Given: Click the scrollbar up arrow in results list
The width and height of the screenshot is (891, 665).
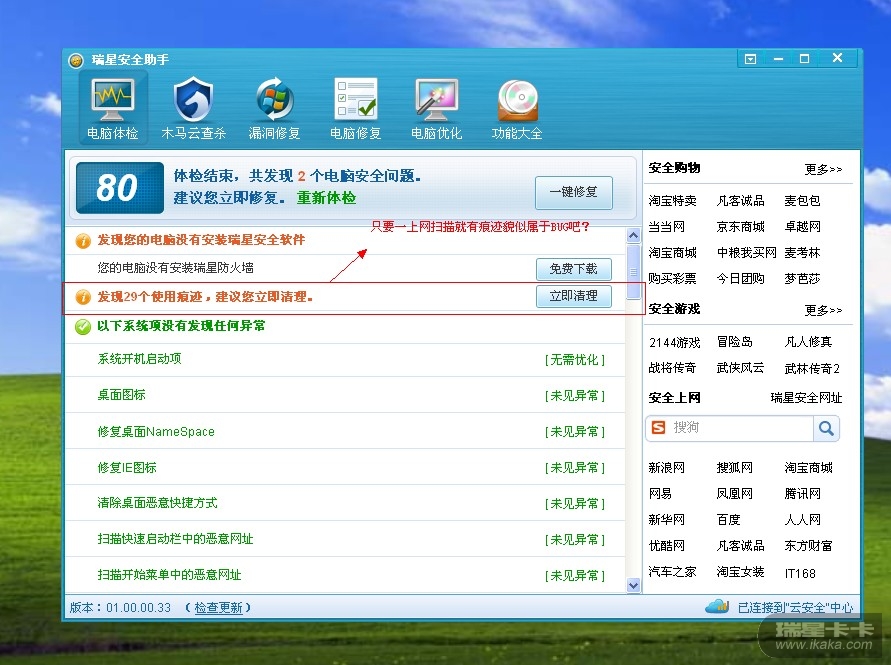Looking at the screenshot, I should 634,235.
